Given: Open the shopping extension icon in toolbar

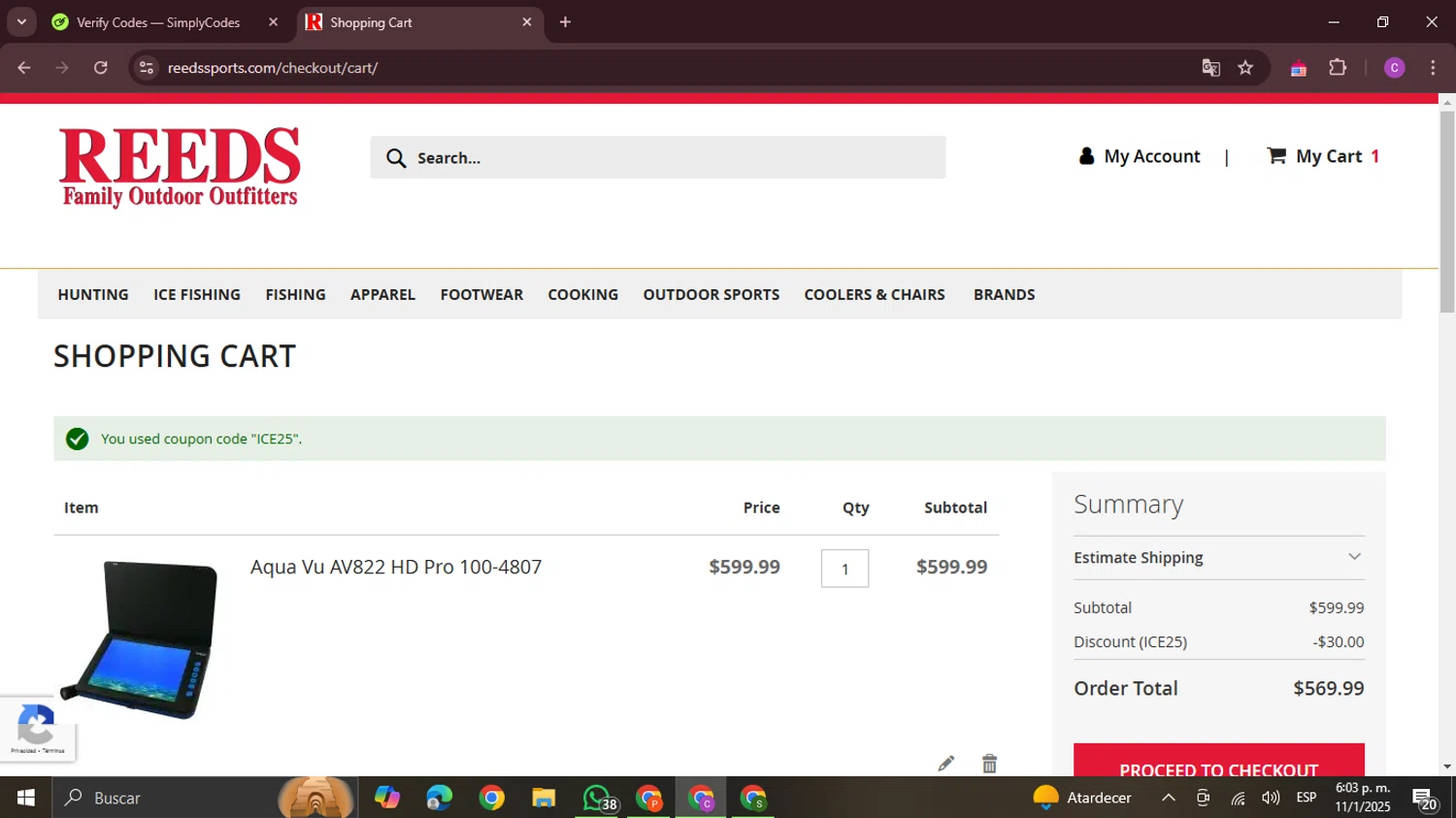Looking at the screenshot, I should click(1298, 68).
